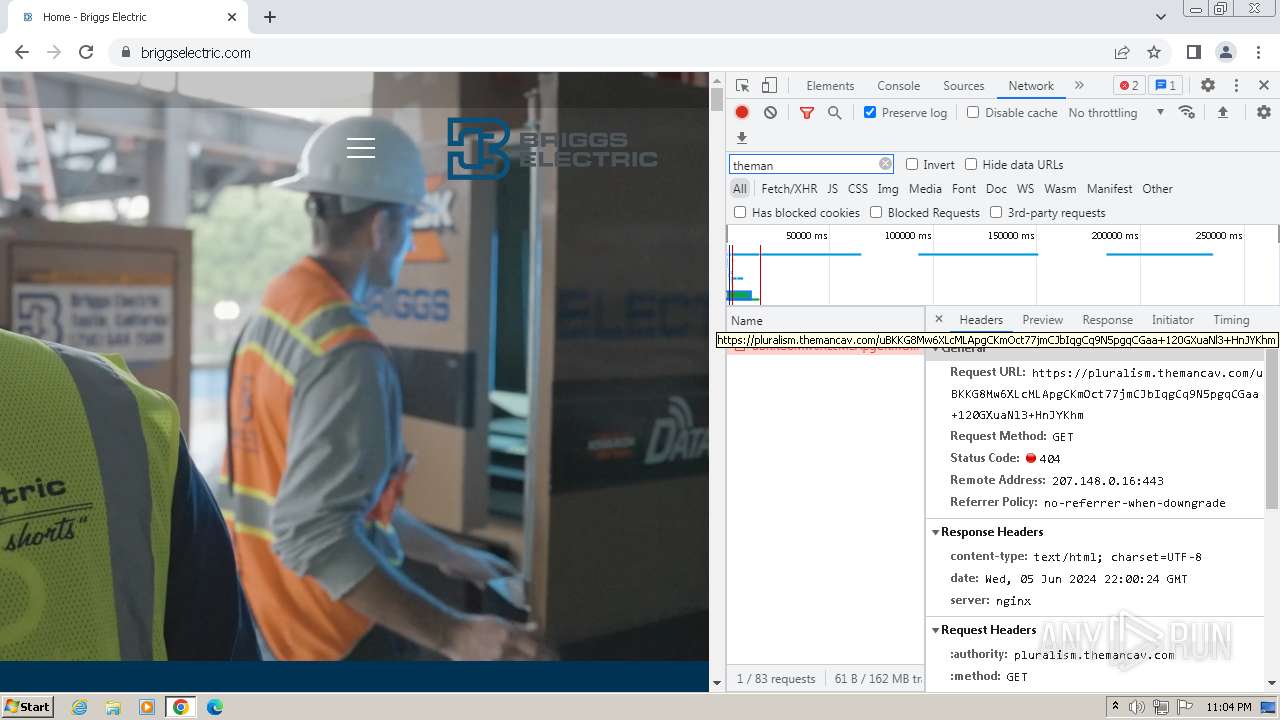Open the Initiator tab
Image resolution: width=1280 pixels, height=720 pixels.
pos(1172,319)
